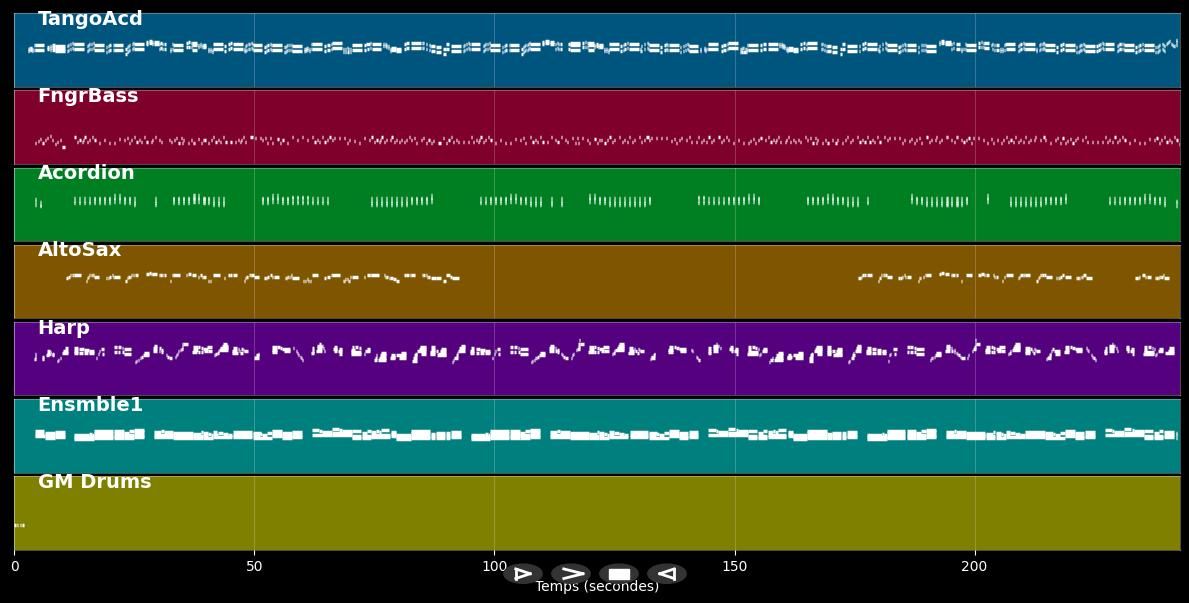Image resolution: width=1189 pixels, height=603 pixels.
Task: Click the Acordion track name
Action: 86,173
